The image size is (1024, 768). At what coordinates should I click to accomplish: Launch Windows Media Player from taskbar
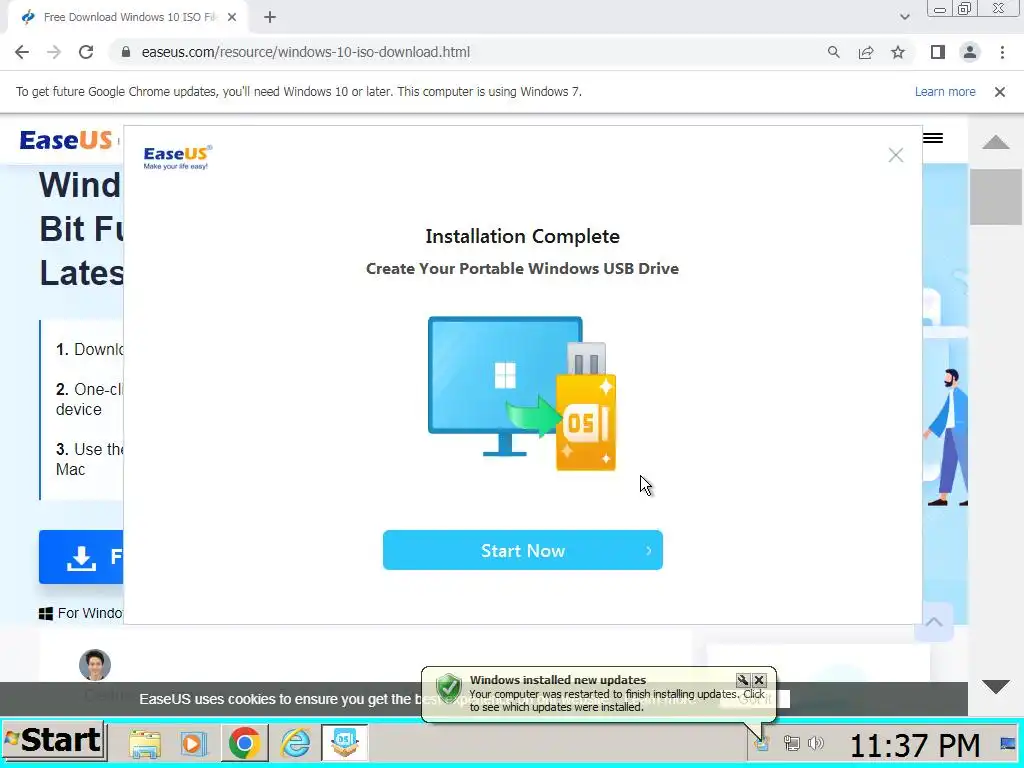click(x=194, y=743)
